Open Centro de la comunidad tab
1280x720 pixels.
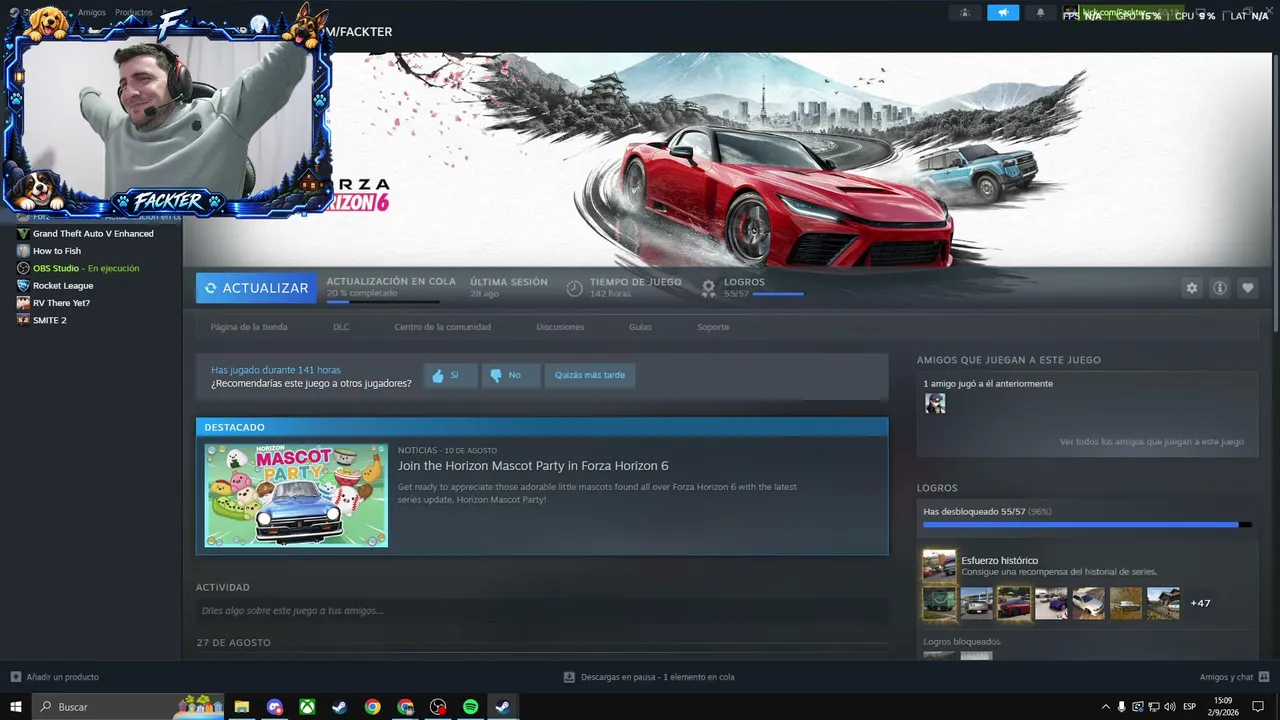(x=442, y=327)
